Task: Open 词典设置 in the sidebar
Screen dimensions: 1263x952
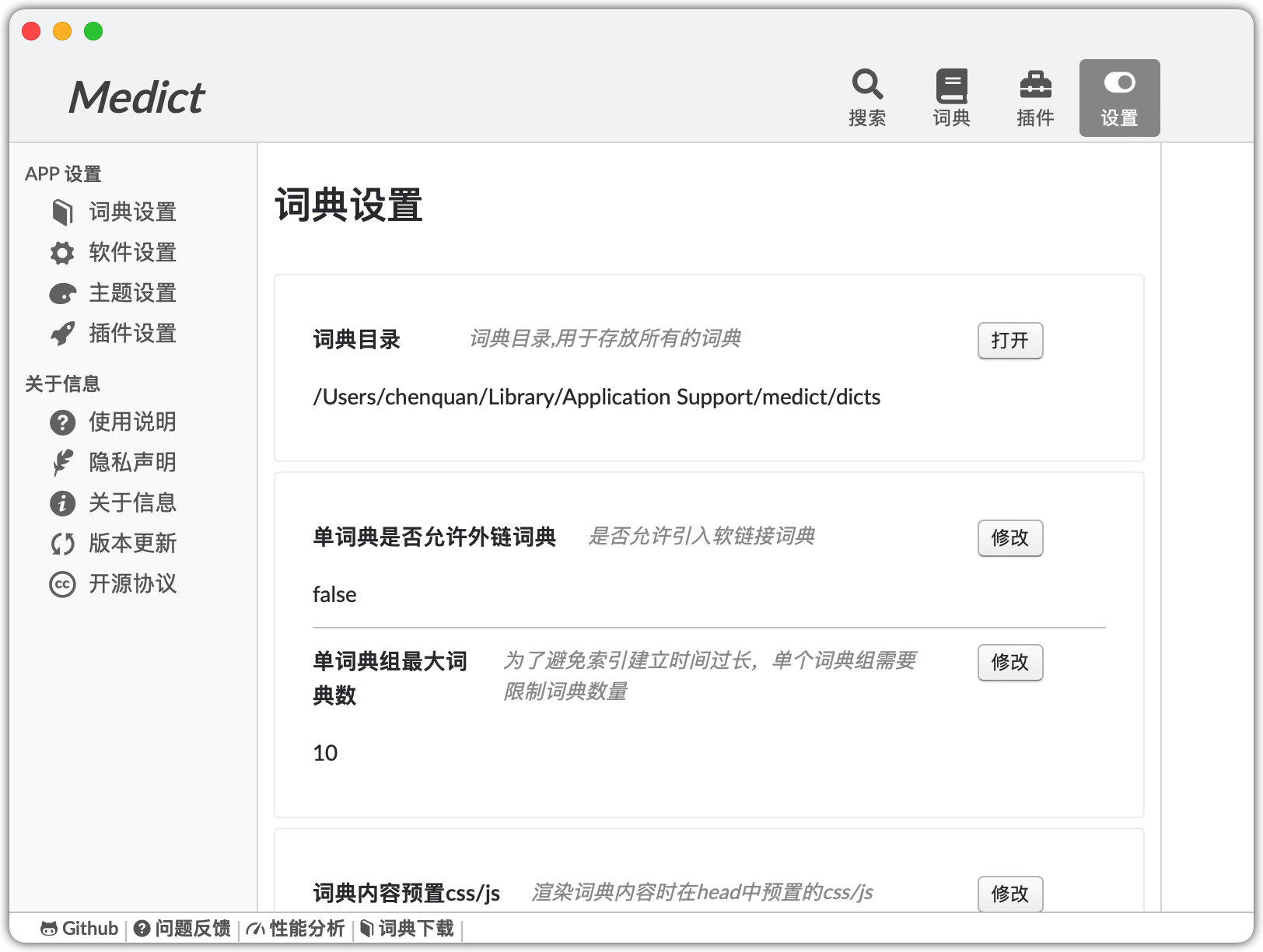Action: [132, 212]
